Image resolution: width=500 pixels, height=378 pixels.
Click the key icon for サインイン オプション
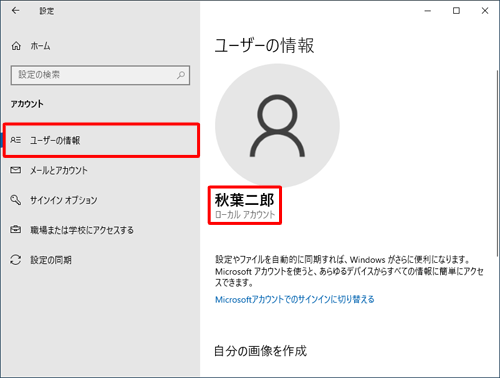[15, 200]
